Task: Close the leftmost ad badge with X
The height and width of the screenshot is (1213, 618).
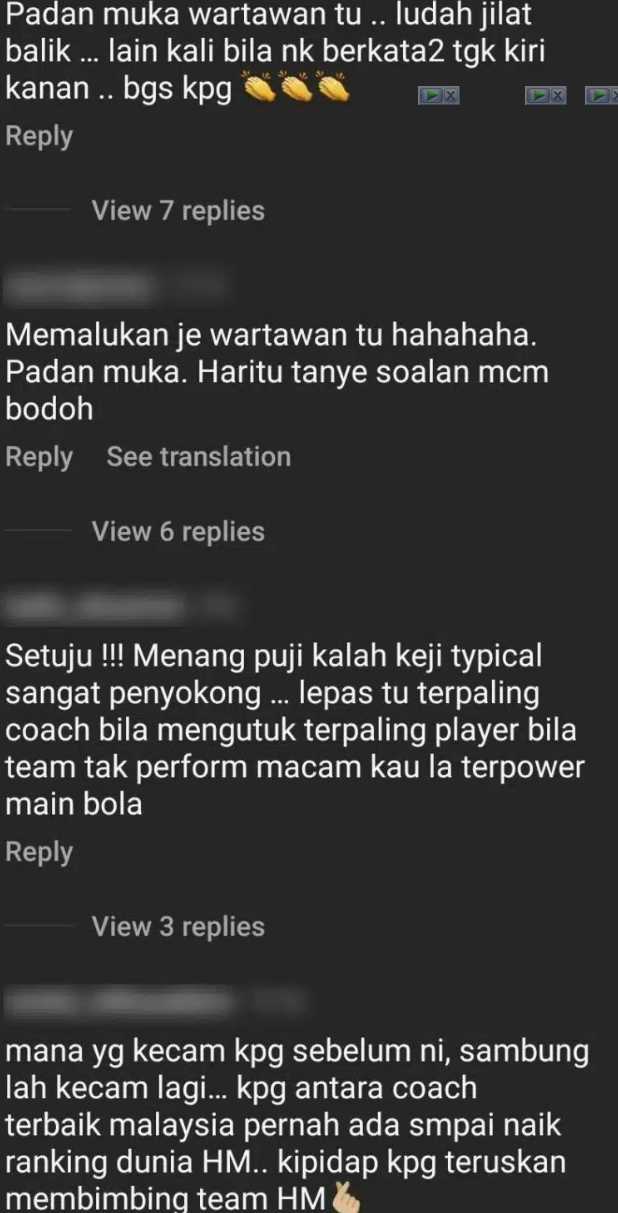Action: pyautogui.click(x=450, y=96)
